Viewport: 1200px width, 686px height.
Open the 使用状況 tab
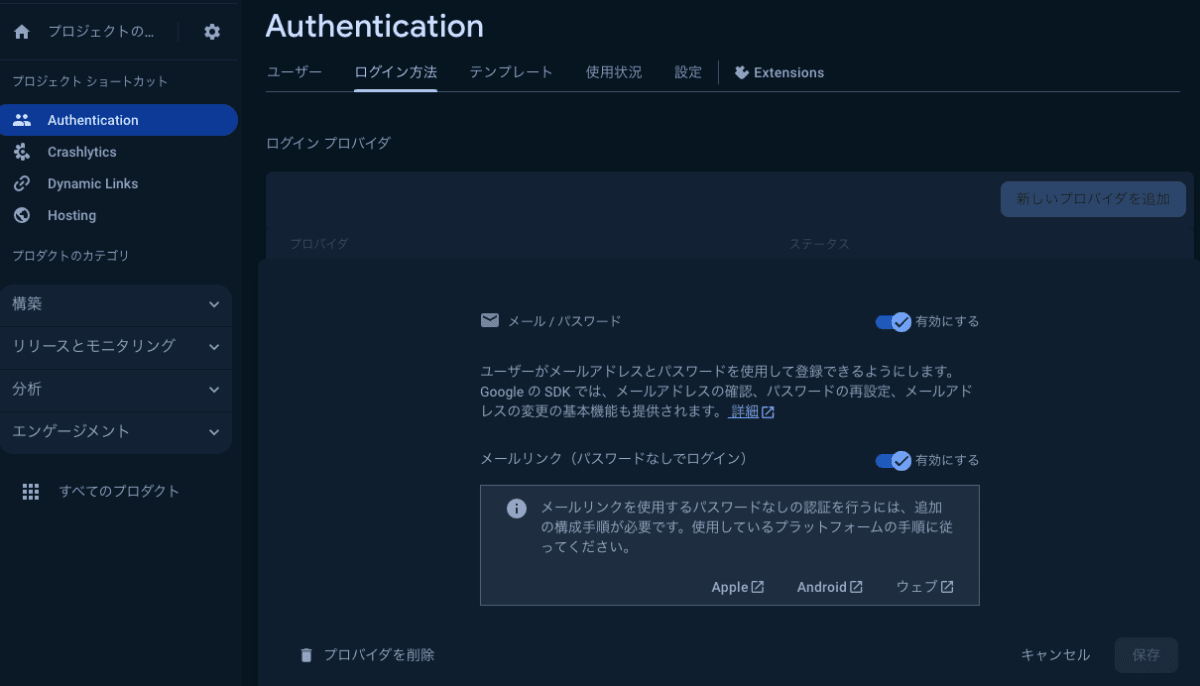point(614,72)
